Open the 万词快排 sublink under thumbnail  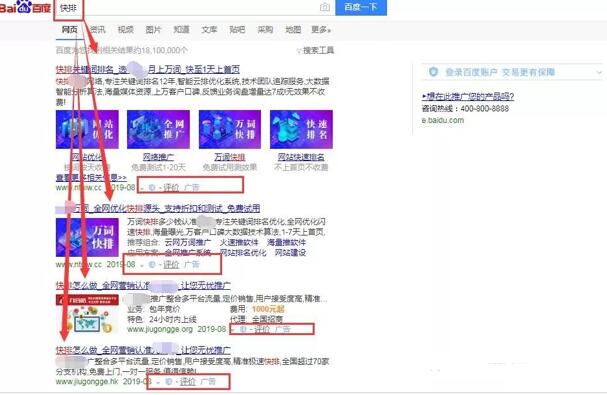click(230, 157)
